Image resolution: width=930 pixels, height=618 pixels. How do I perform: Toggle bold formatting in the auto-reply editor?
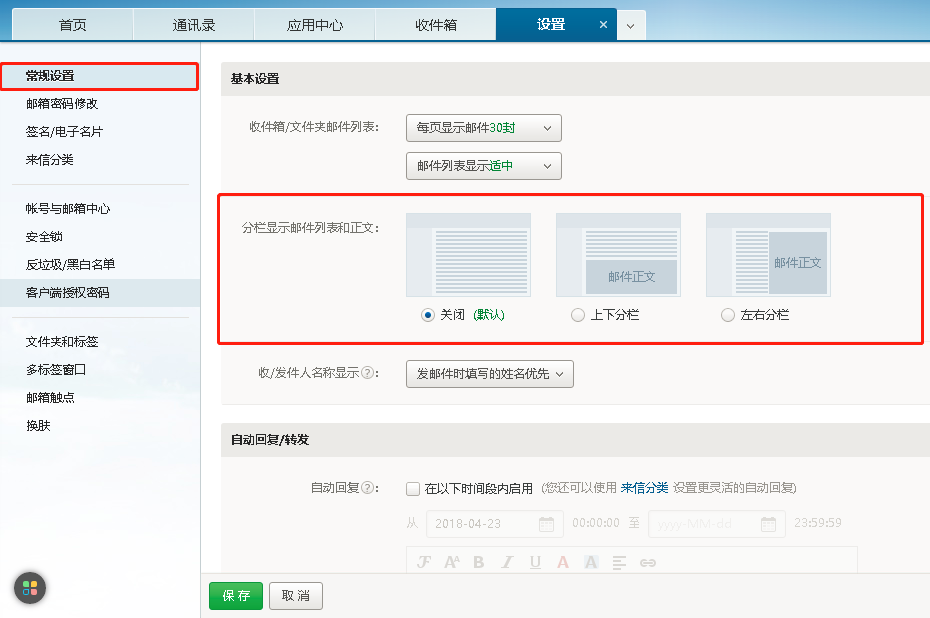480,562
